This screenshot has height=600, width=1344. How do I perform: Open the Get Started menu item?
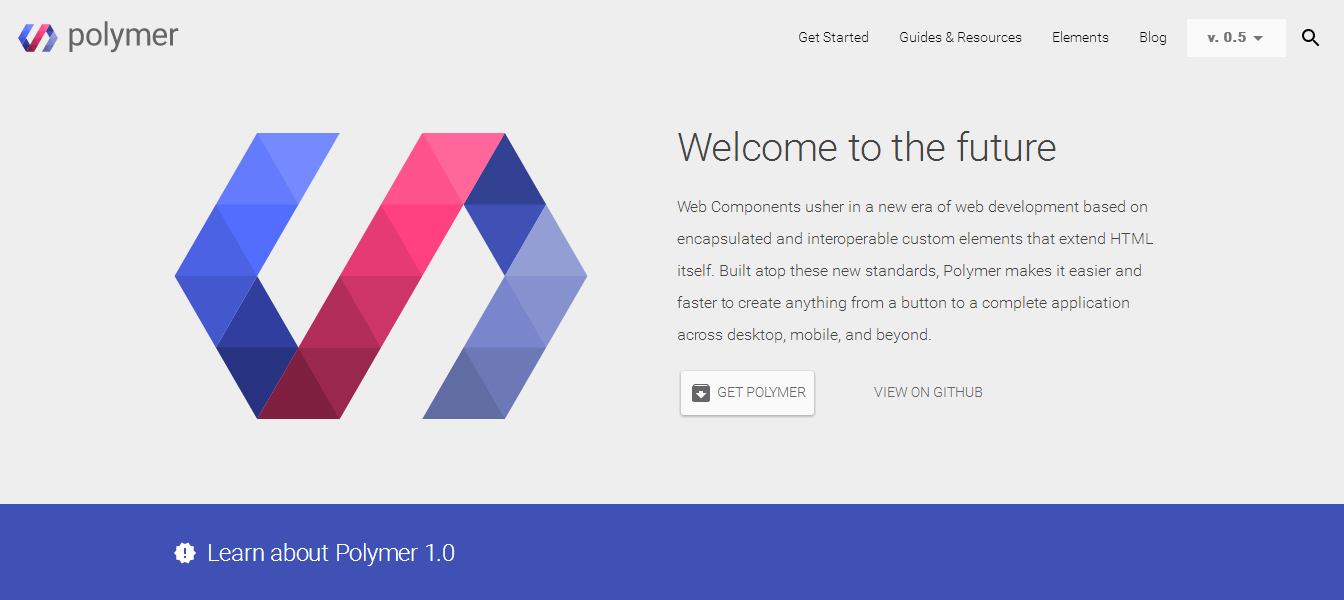pyautogui.click(x=833, y=37)
